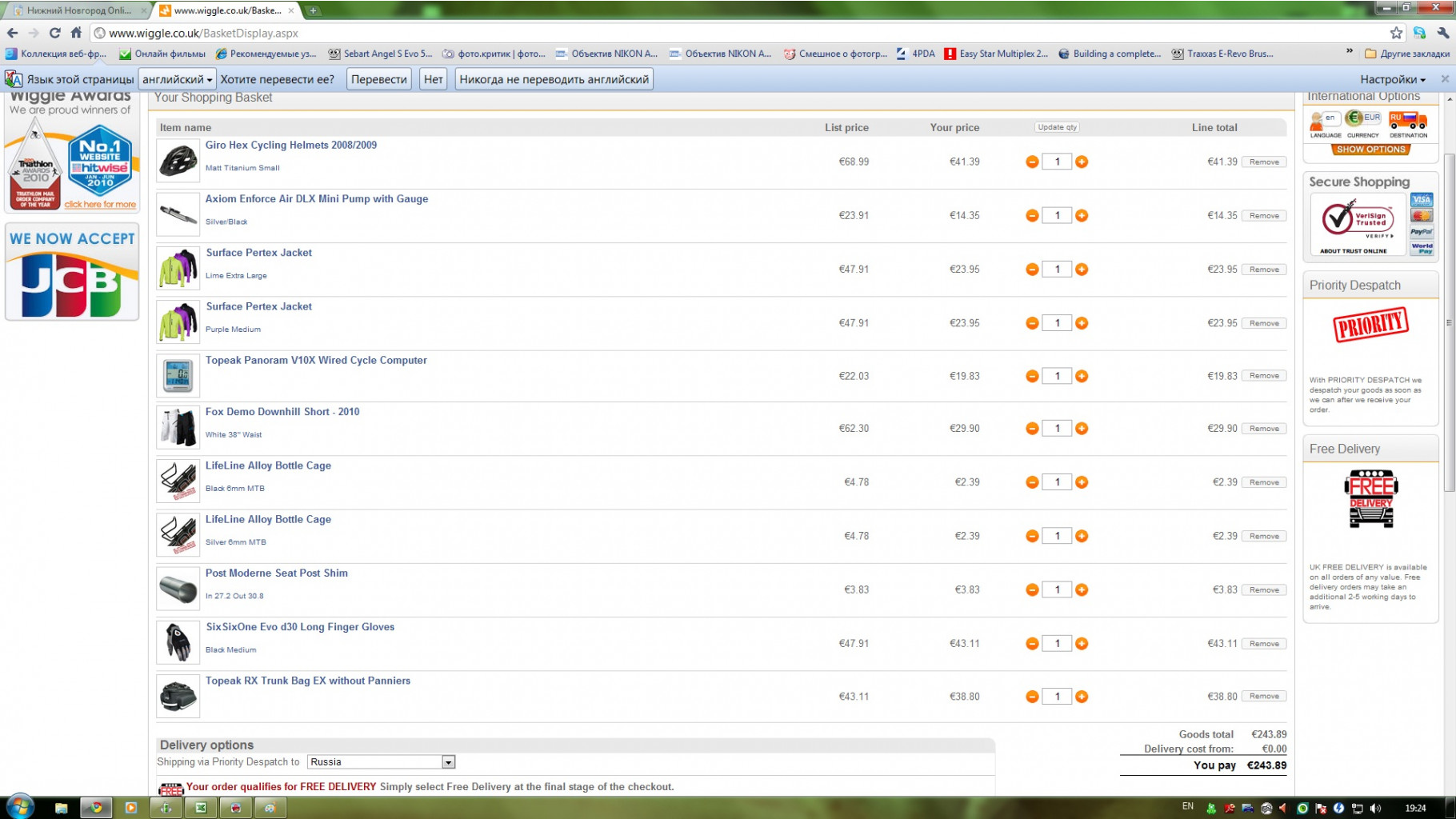This screenshot has height=819, width=1456.
Task: Click the Update qty button
Action: click(x=1057, y=127)
